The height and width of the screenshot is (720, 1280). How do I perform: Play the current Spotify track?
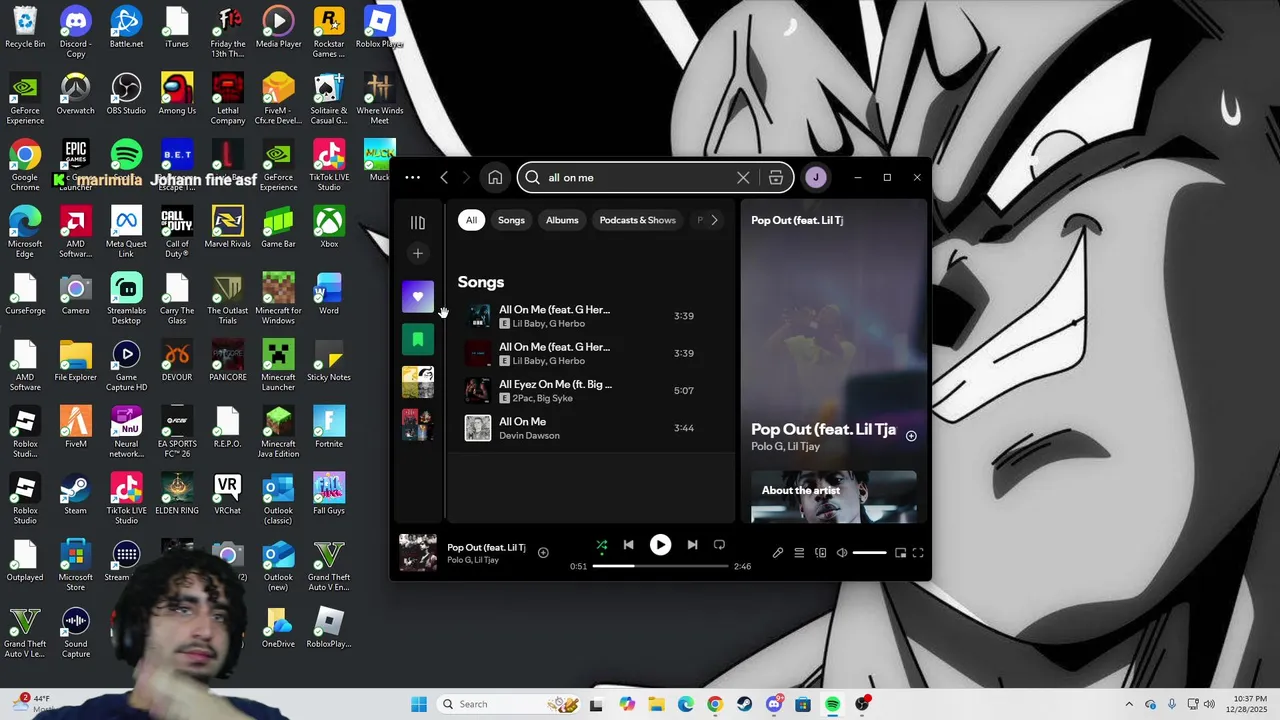coord(660,545)
